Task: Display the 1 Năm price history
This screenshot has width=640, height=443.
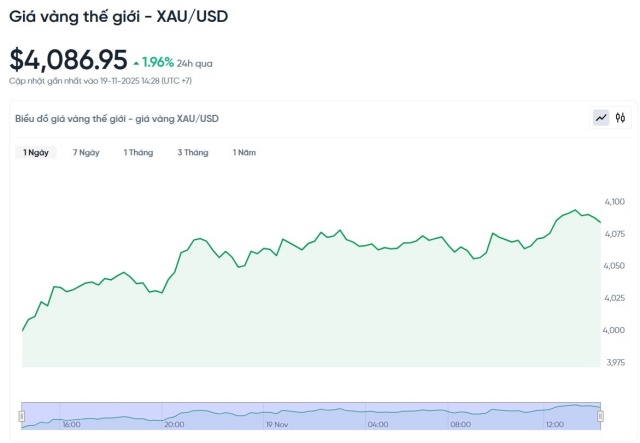Action: coord(244,153)
